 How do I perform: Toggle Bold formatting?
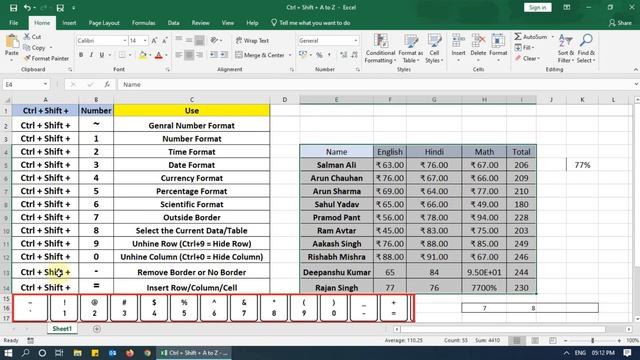click(81, 55)
